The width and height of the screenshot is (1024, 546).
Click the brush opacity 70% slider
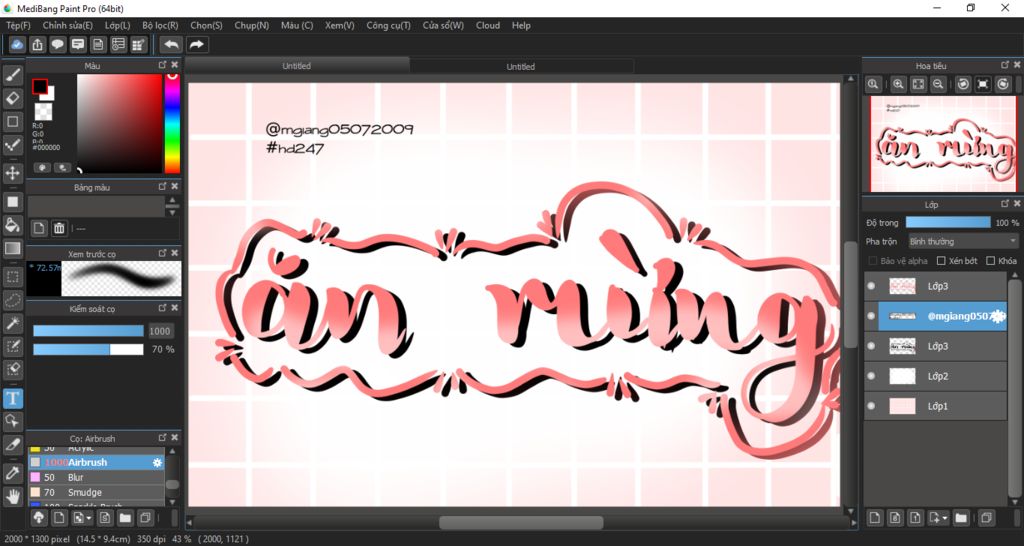(x=88, y=349)
